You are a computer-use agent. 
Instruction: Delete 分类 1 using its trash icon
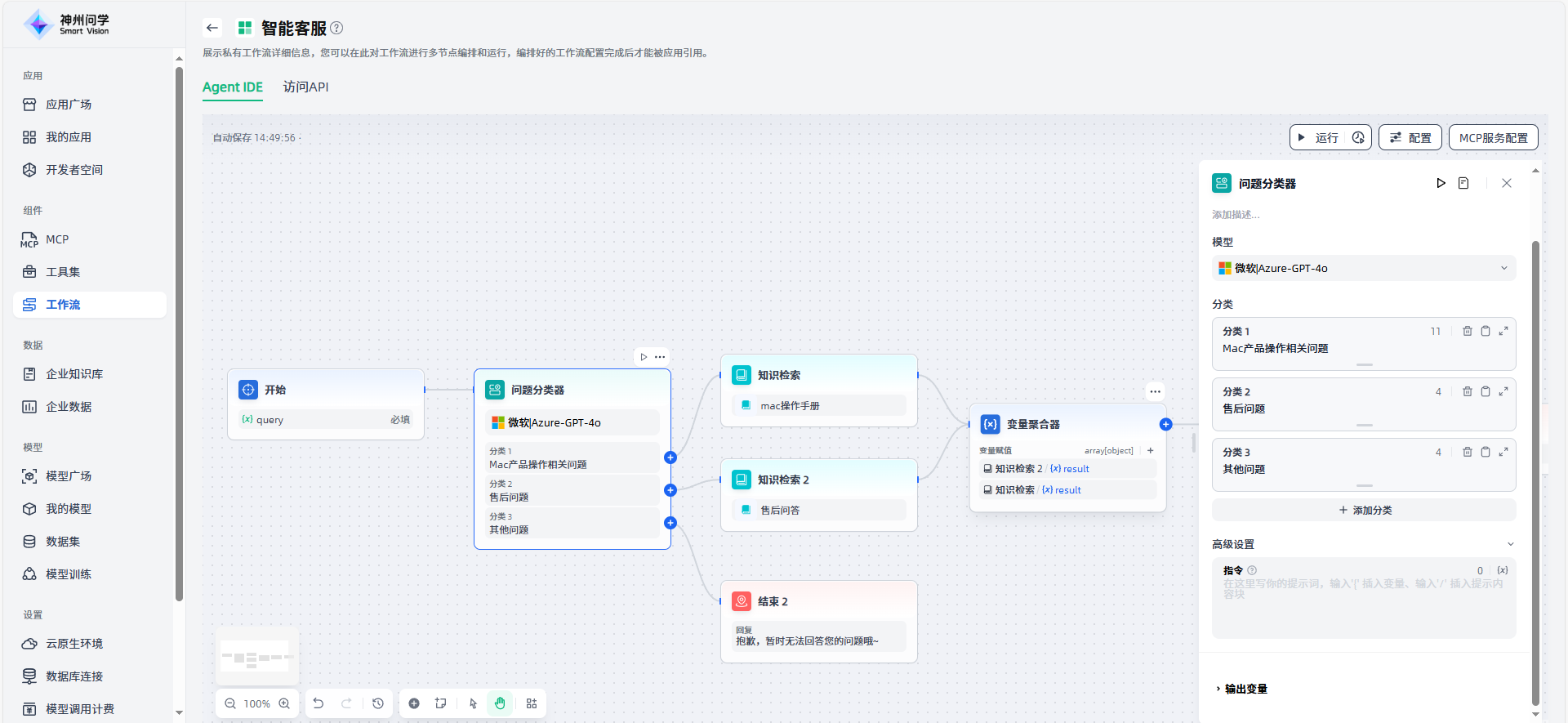click(1467, 331)
